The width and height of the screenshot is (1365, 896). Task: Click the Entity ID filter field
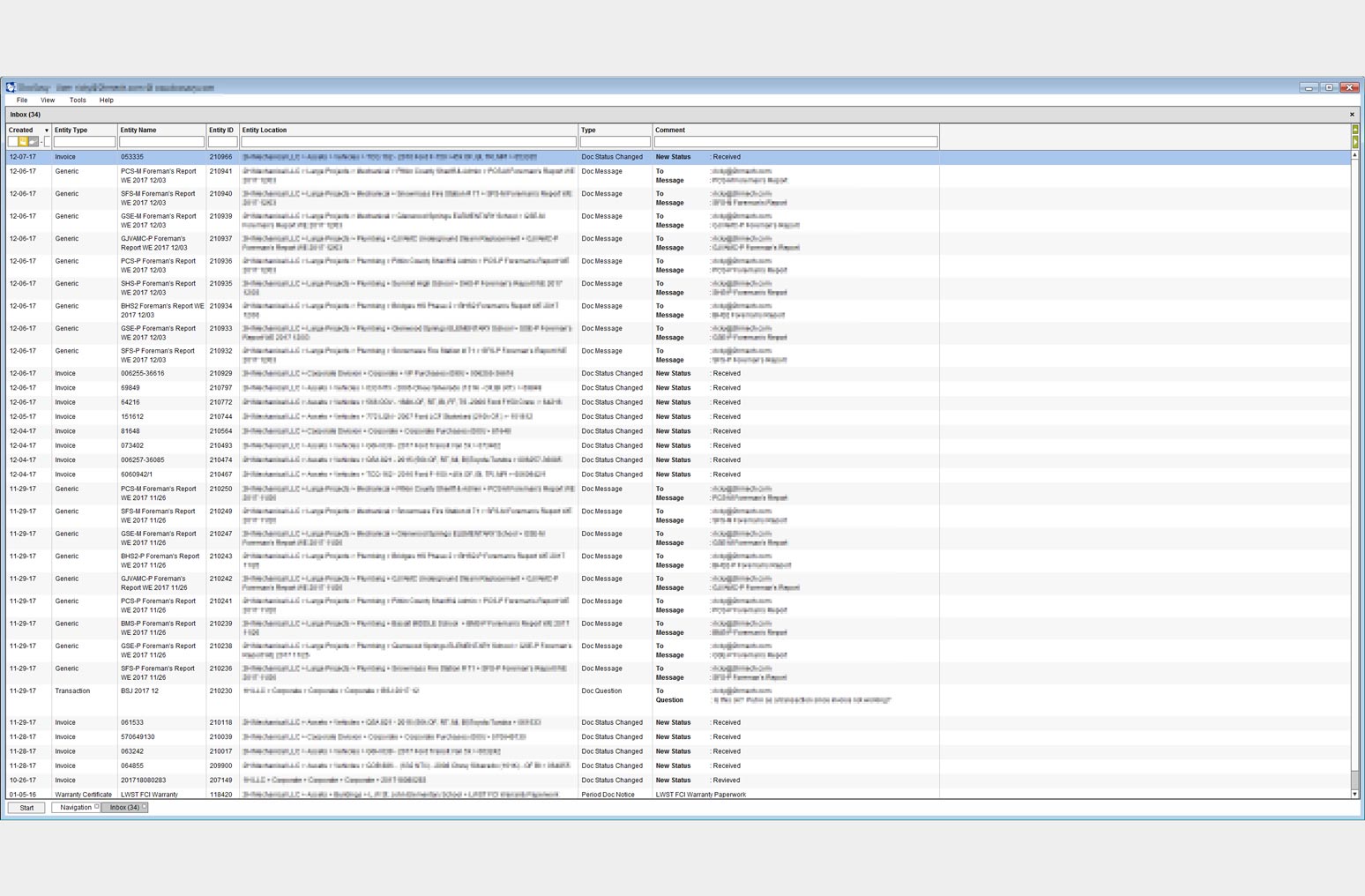(222, 142)
